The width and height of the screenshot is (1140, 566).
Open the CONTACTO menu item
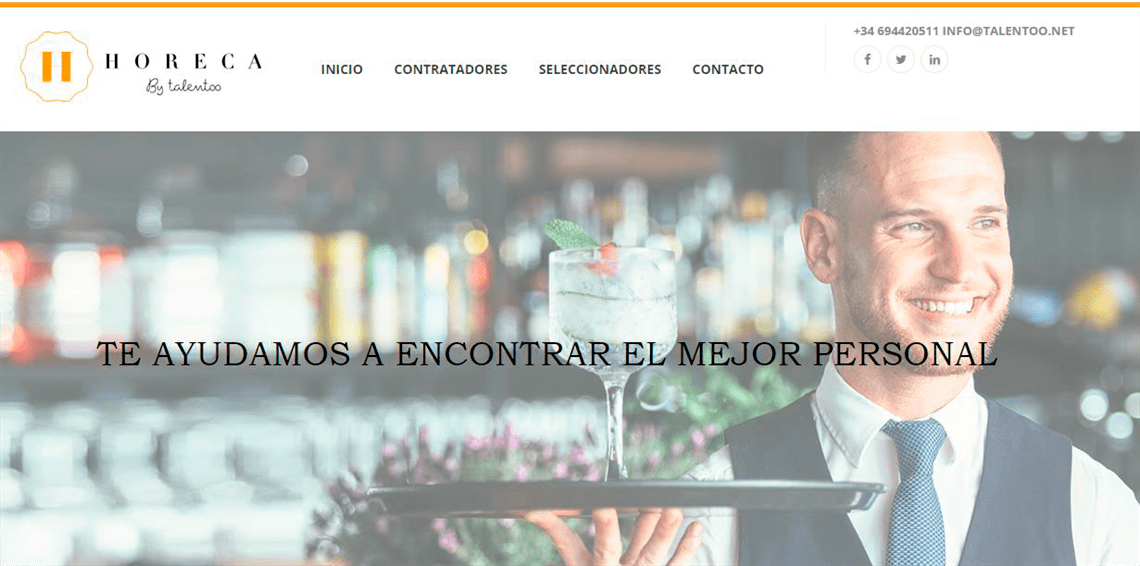pyautogui.click(x=728, y=70)
